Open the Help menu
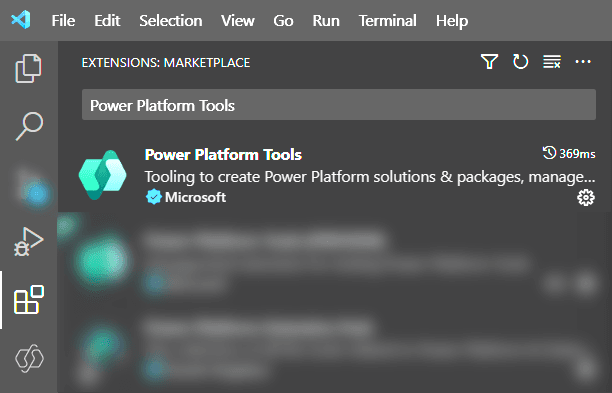This screenshot has height=393, width=612. tap(452, 21)
